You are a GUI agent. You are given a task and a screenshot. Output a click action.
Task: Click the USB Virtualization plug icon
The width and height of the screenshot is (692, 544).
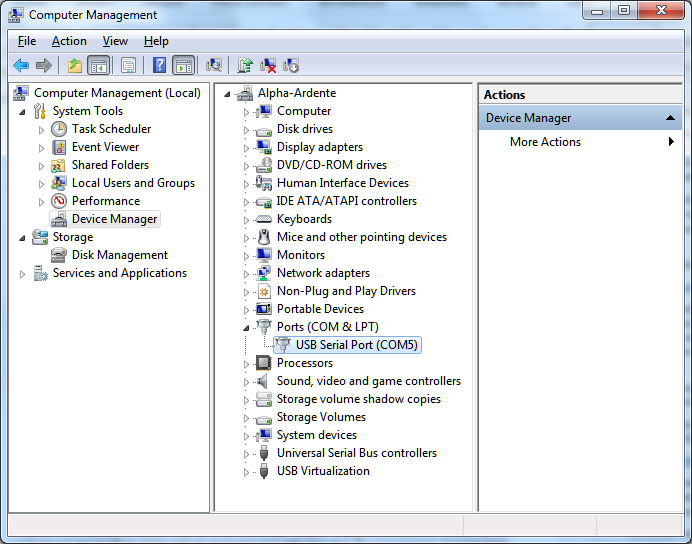point(264,471)
